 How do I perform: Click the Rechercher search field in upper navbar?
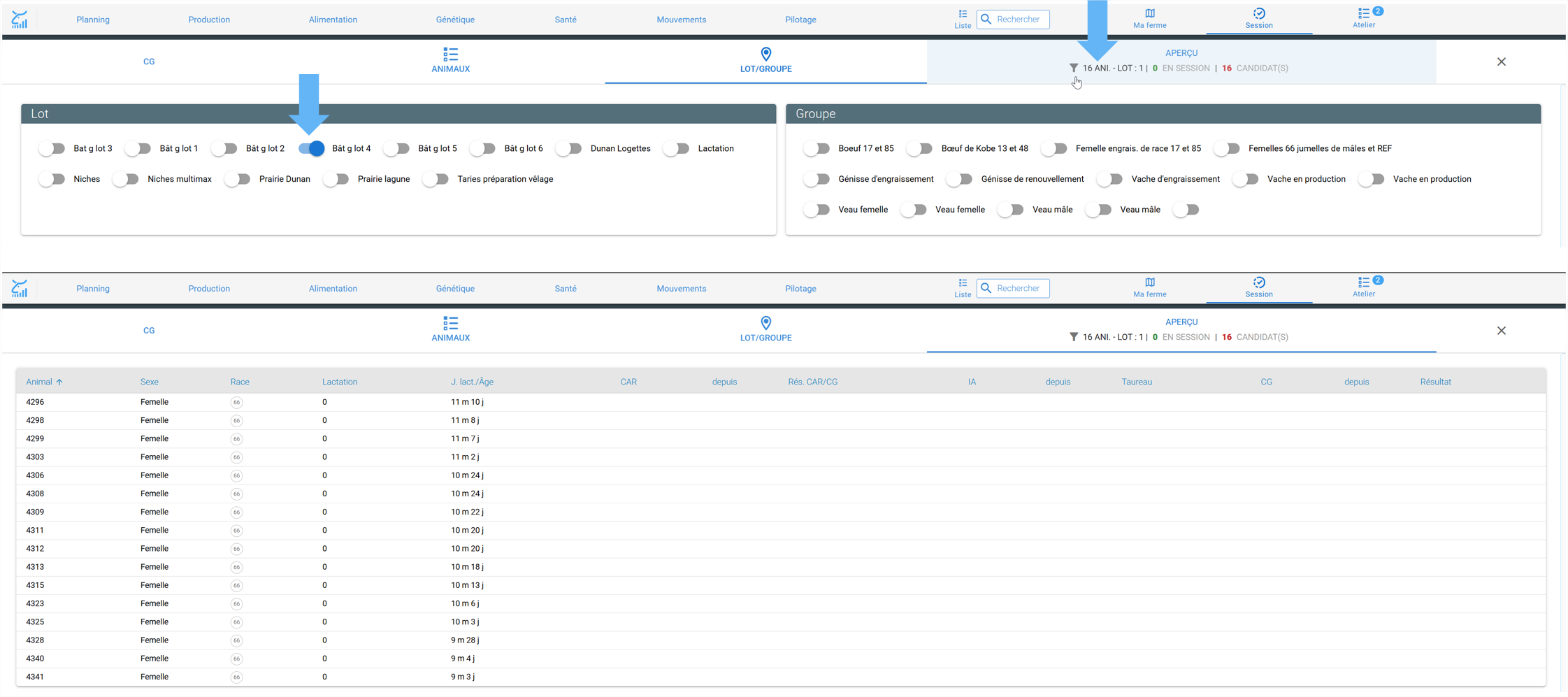pos(1013,20)
